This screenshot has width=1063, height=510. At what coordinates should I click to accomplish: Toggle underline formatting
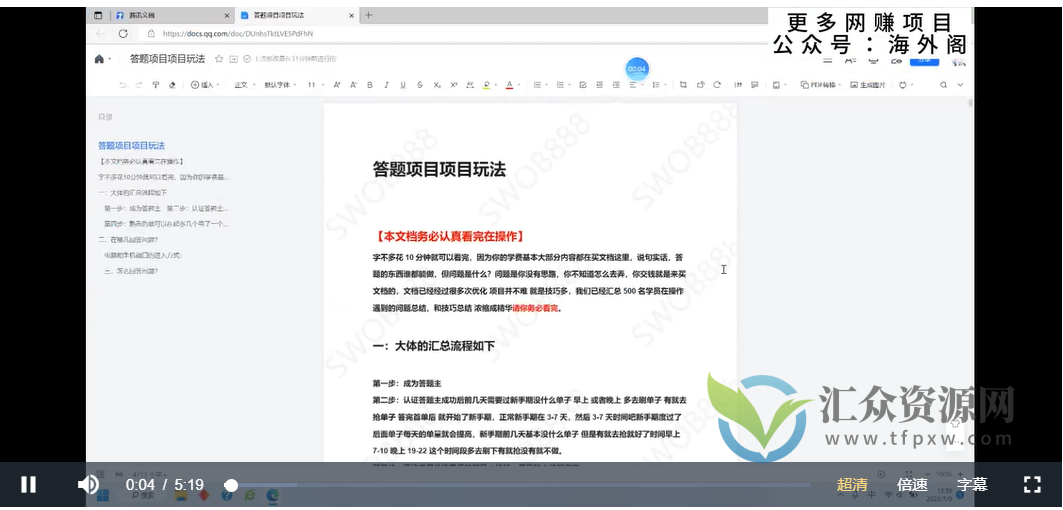point(403,85)
